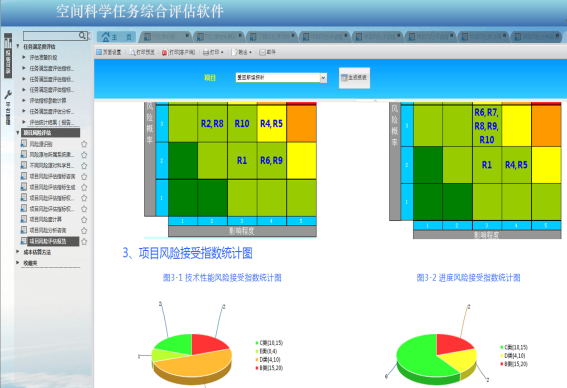Toggle favorite star for 项目风险评估指标生成
The width and height of the screenshot is (567, 388).
coord(84,187)
